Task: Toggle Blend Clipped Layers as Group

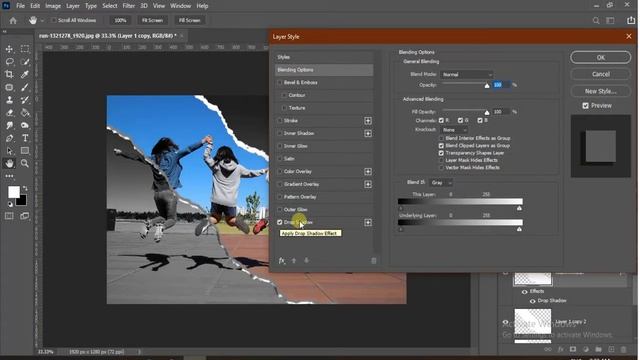Action: coord(441,146)
